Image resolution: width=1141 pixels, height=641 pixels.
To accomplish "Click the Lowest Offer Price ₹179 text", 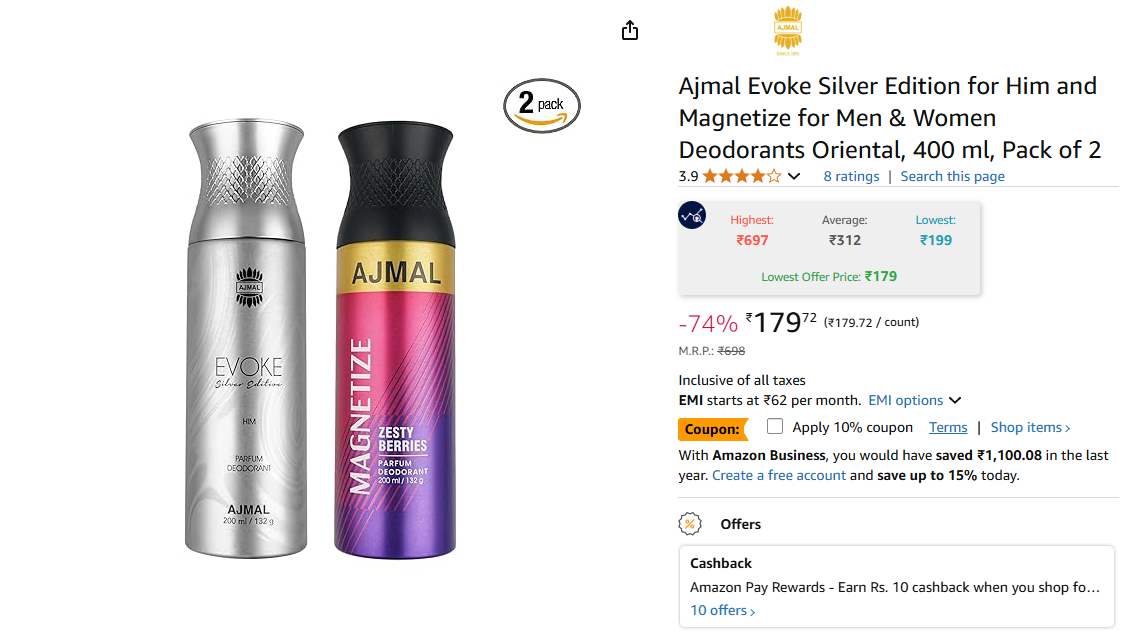I will click(829, 276).
